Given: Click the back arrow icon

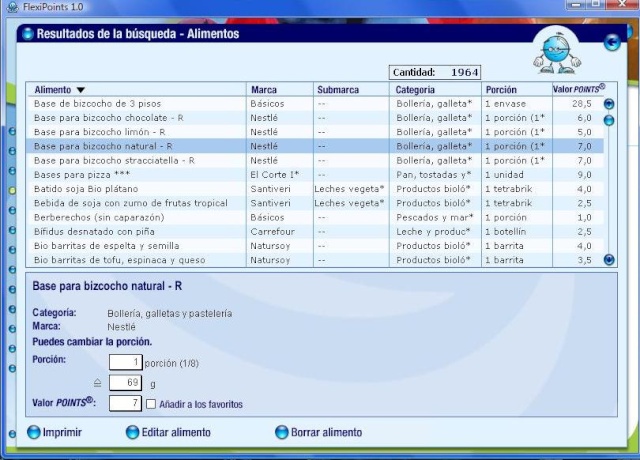Looking at the screenshot, I should coord(612,42).
